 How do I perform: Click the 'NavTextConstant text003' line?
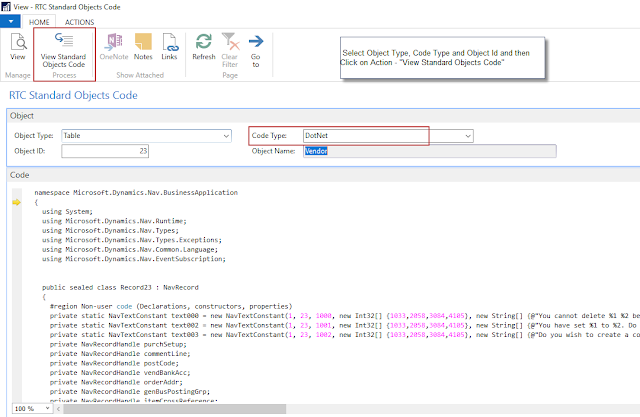pos(344,335)
